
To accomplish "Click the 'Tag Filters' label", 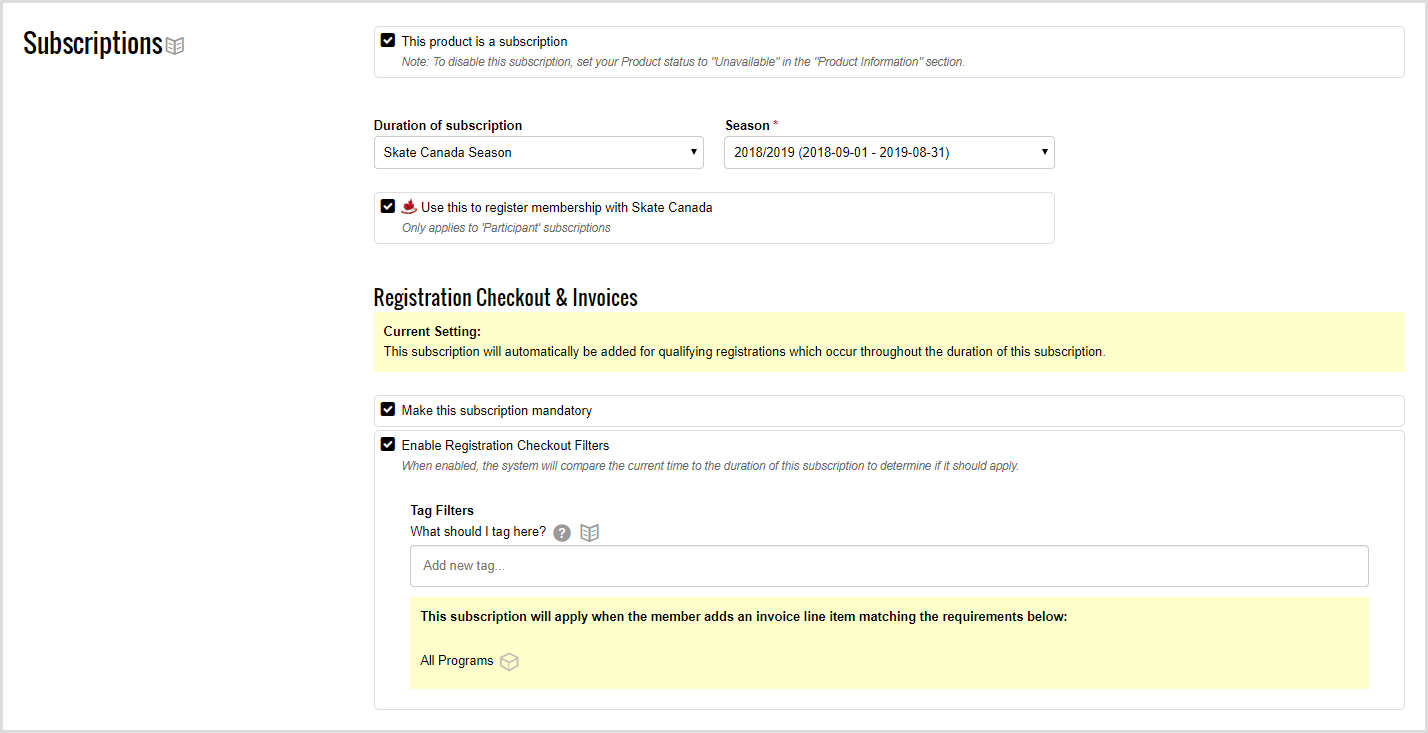I will tap(442, 511).
